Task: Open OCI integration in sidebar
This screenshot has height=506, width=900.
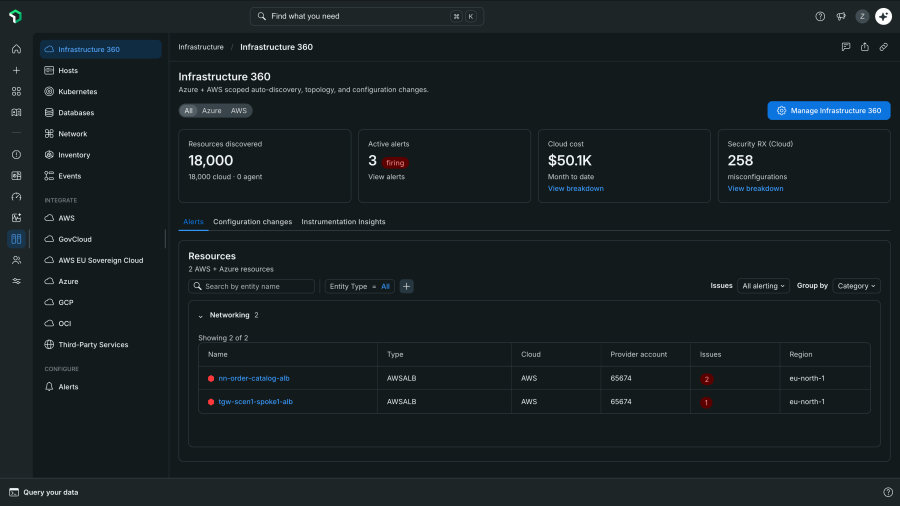Action: 100,324
